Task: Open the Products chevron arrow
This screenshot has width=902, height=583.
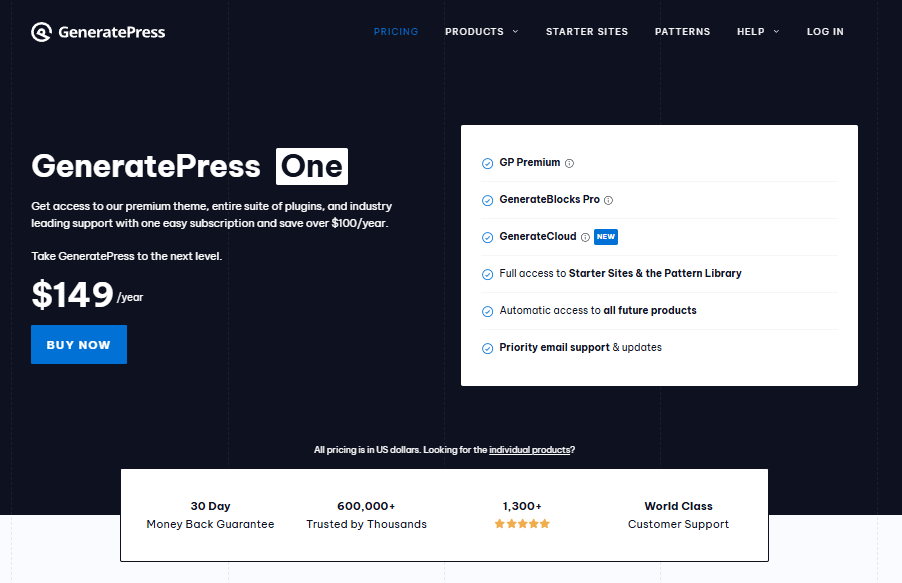Action: [516, 31]
